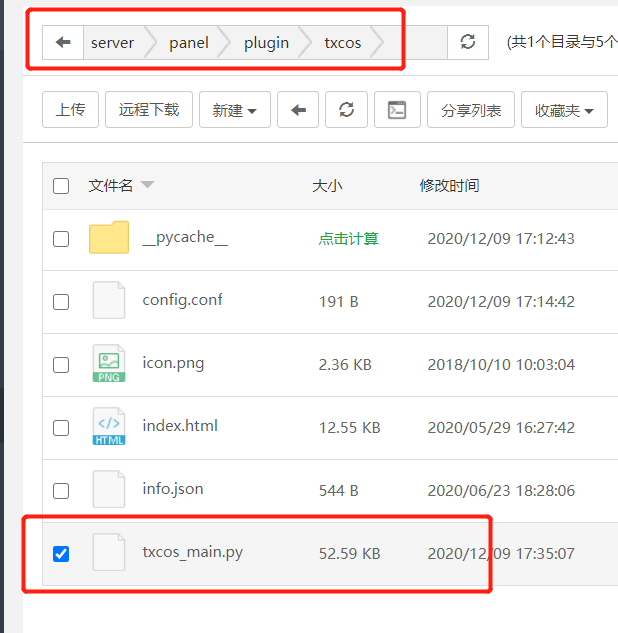
Task: Toggle the select-all checkbox in header
Action: pos(61,186)
